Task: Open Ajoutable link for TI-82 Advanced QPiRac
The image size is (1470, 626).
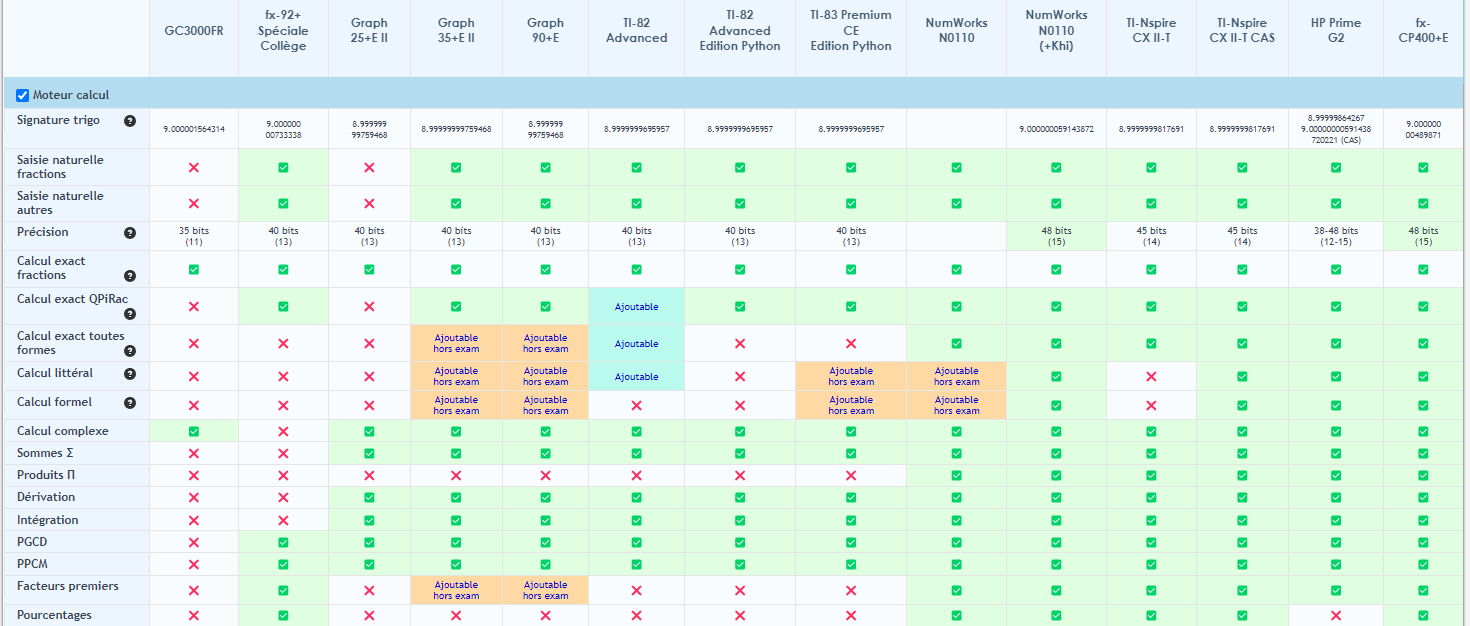Action: [x=637, y=307]
